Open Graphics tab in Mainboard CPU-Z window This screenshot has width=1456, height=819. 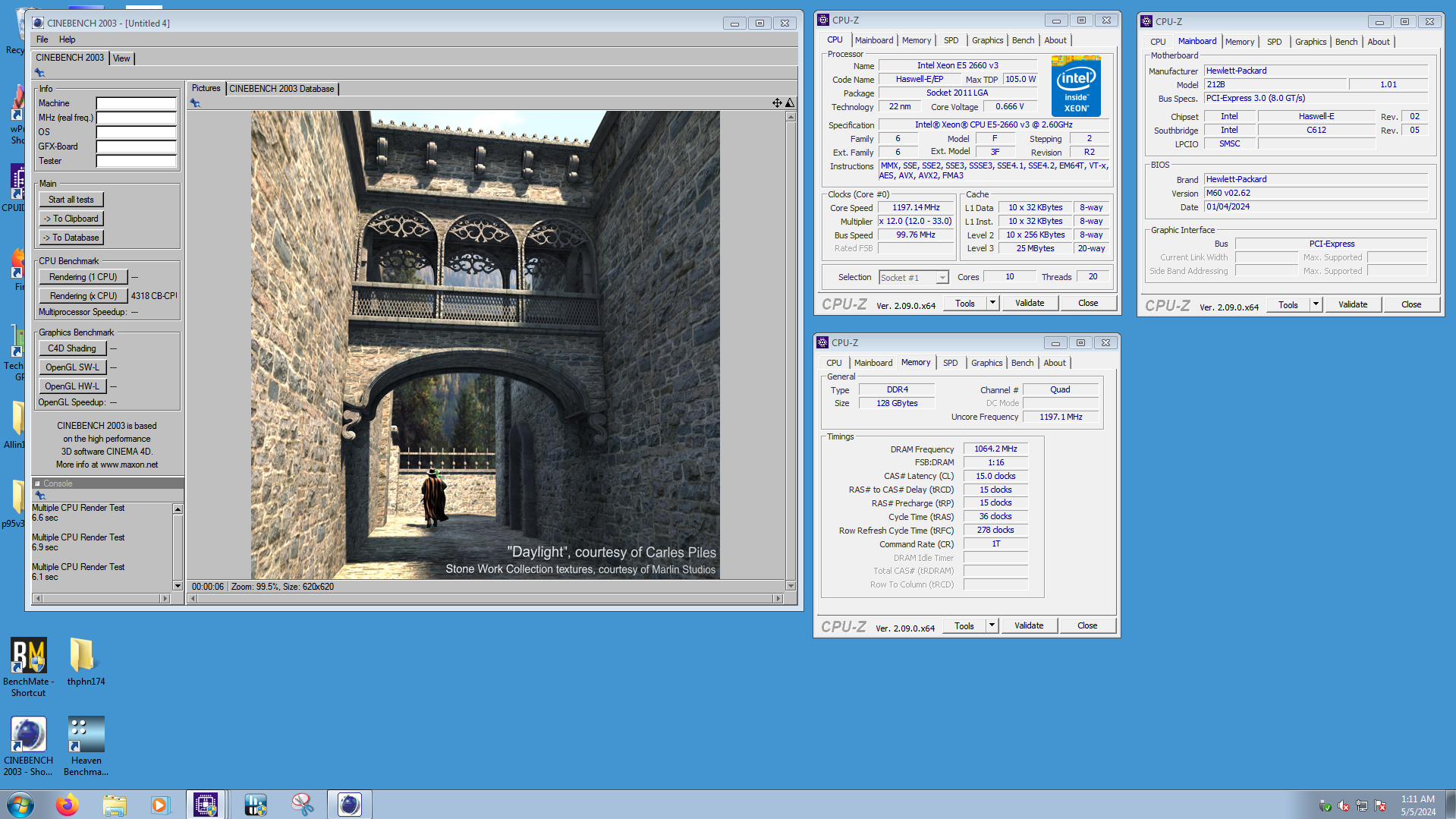pos(1310,42)
